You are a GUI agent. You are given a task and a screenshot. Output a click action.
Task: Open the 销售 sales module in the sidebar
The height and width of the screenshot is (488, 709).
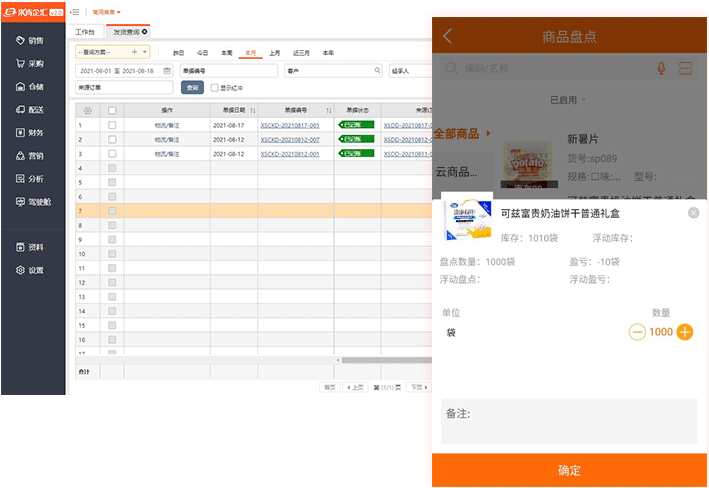[30, 41]
